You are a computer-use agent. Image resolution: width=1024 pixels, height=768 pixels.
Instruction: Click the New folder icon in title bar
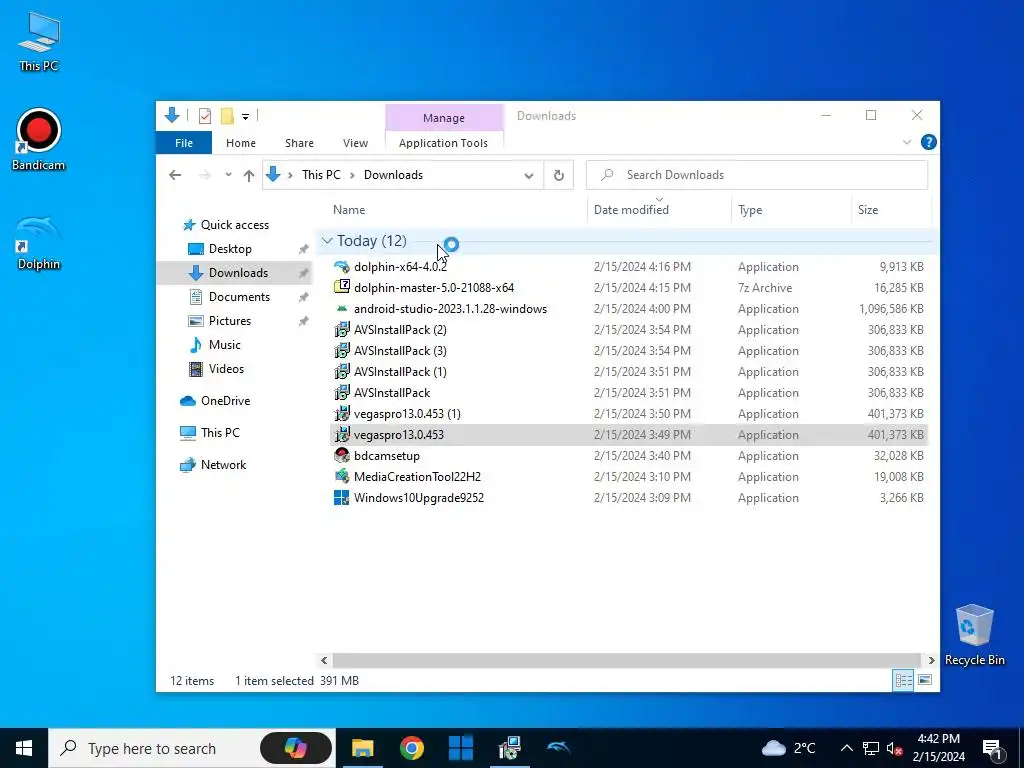(x=227, y=116)
